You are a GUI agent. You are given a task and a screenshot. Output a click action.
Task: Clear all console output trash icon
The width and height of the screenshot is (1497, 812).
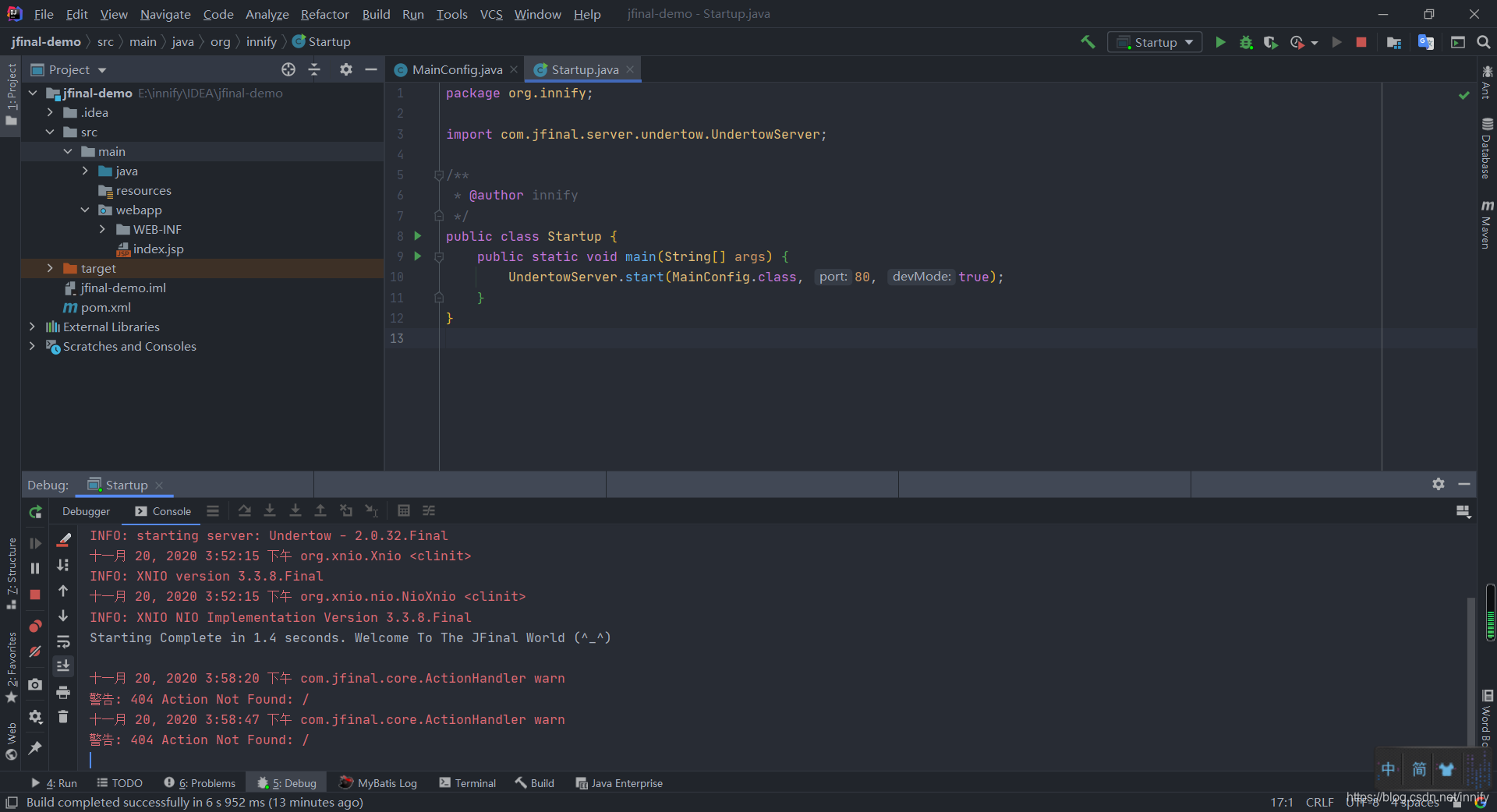point(63,717)
